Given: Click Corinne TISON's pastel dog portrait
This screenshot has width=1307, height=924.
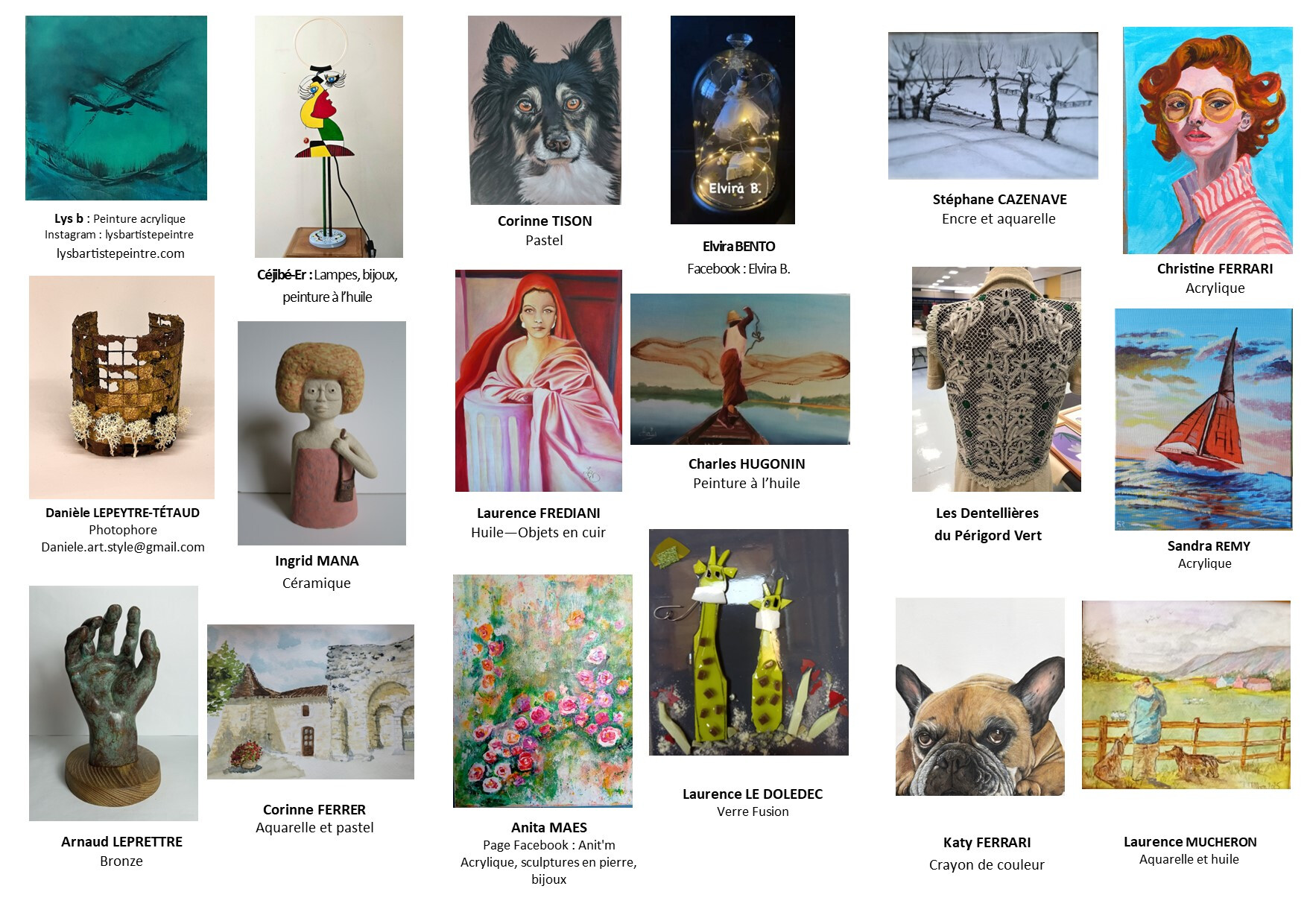Looking at the screenshot, I should 545,110.
